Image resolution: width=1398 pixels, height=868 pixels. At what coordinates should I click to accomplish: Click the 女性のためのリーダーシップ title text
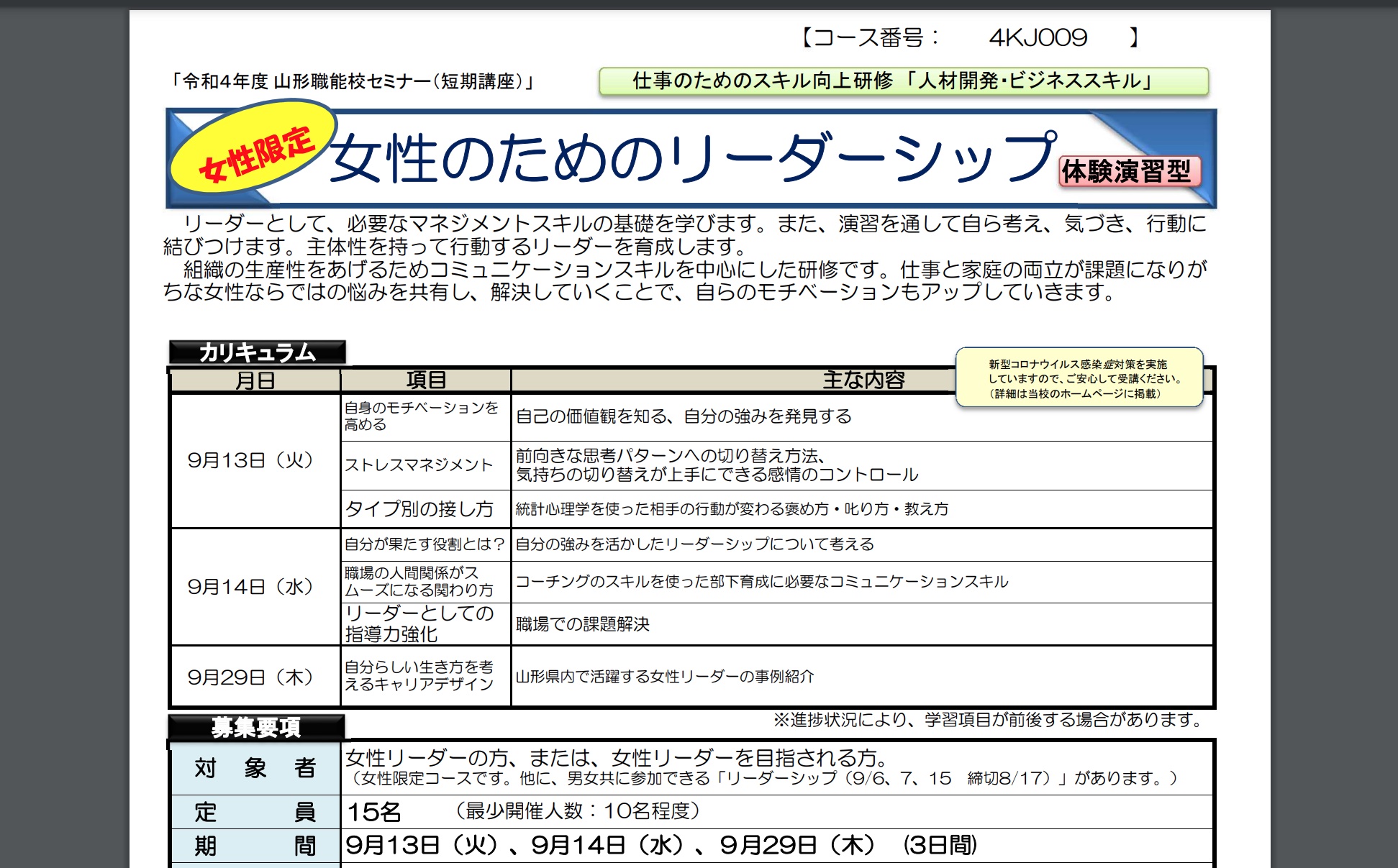tap(691, 158)
